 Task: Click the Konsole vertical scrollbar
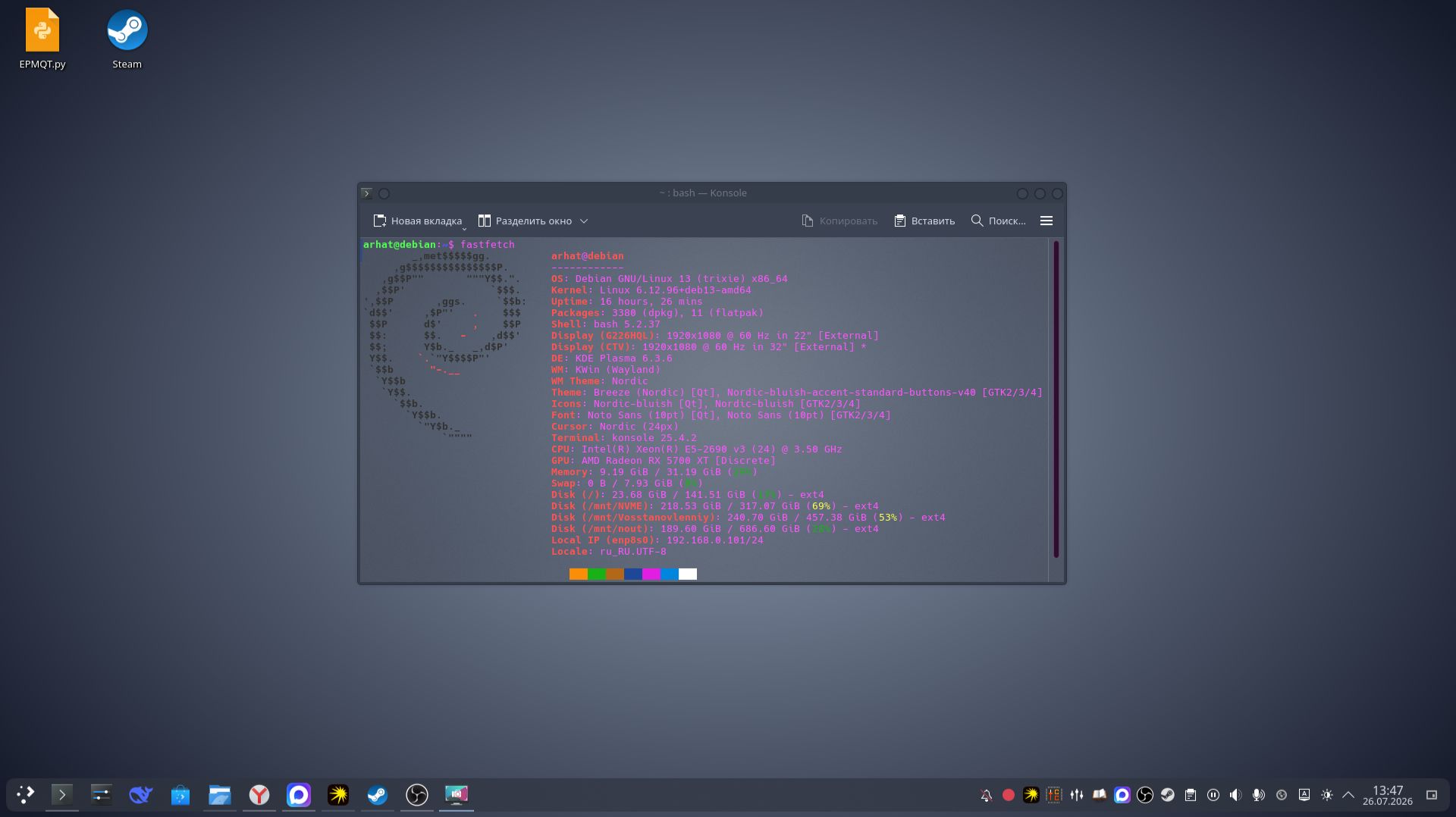[x=1056, y=399]
